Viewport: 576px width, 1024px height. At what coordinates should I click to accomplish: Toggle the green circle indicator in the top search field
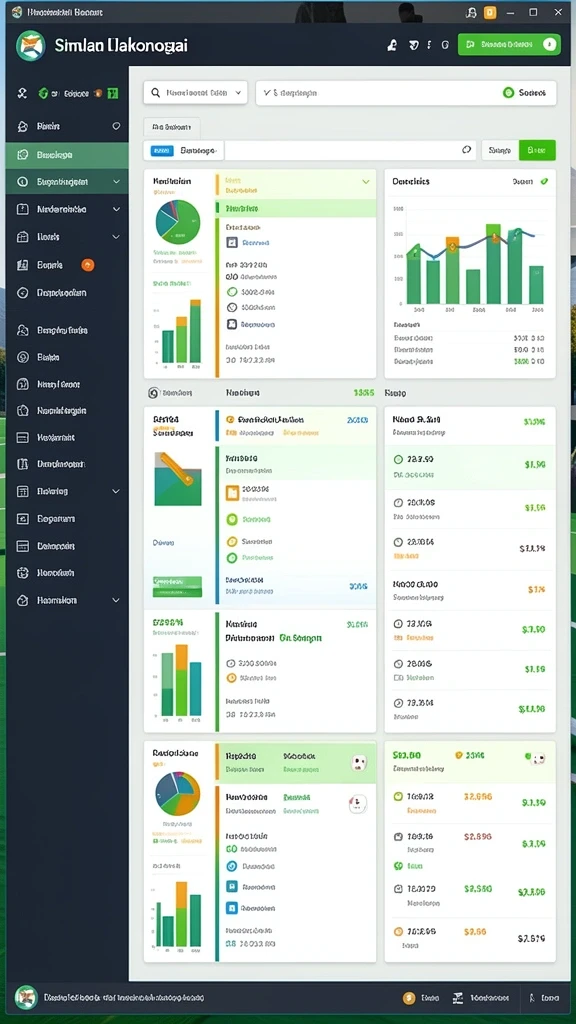tap(509, 93)
